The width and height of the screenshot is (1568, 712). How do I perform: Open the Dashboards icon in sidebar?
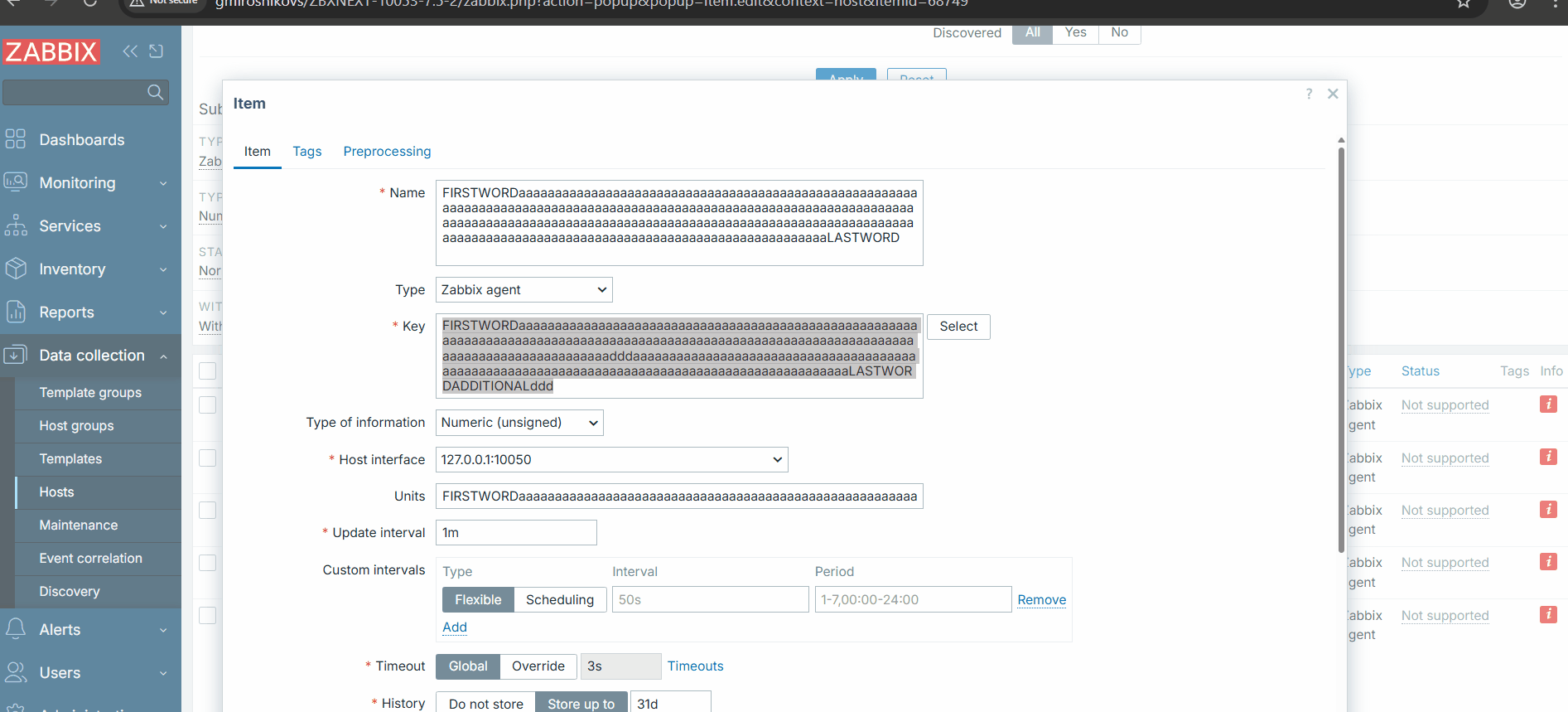16,139
